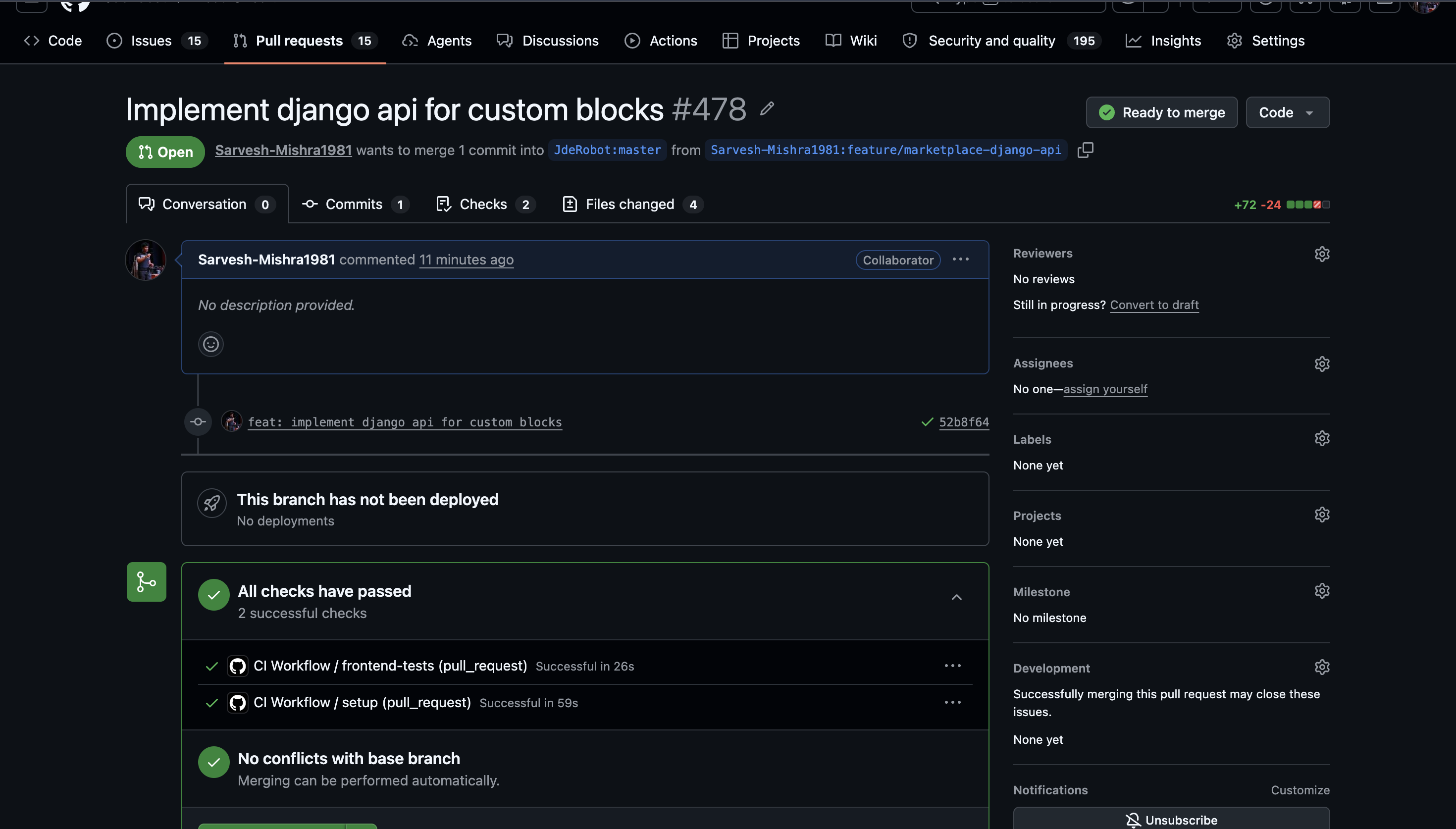
Task: Go to the Agents tab
Action: (x=437, y=41)
